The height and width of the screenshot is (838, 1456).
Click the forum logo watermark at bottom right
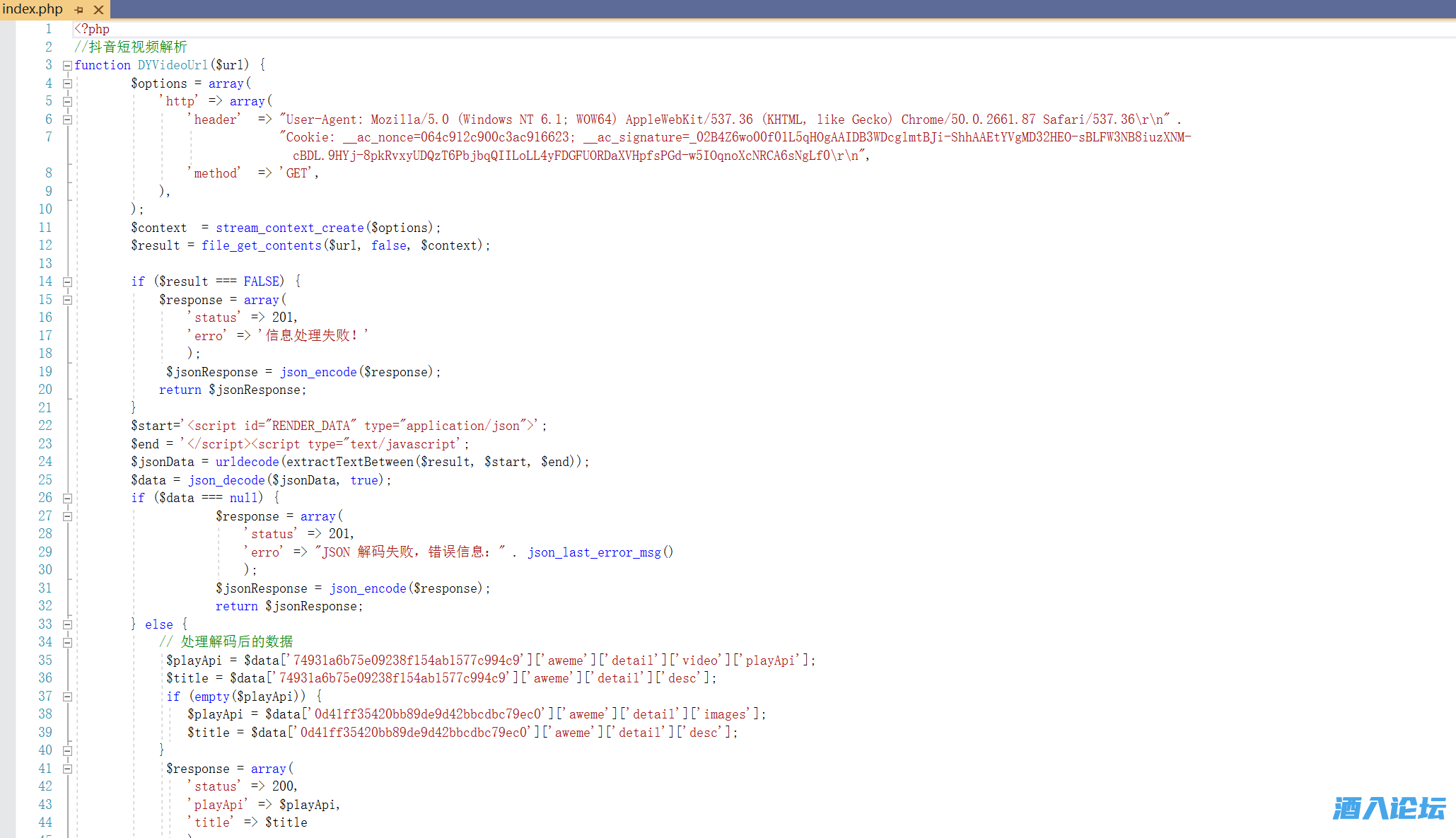[1388, 808]
